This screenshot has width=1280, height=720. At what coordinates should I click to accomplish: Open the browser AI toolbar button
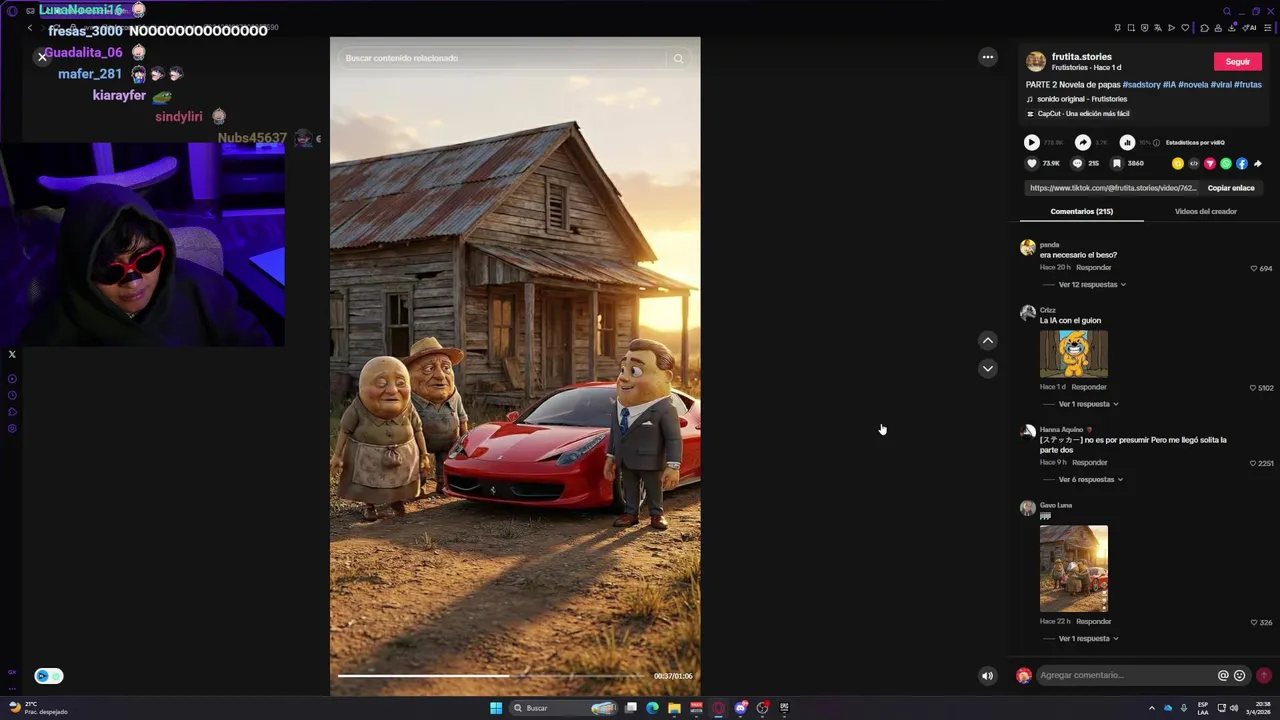point(1249,28)
